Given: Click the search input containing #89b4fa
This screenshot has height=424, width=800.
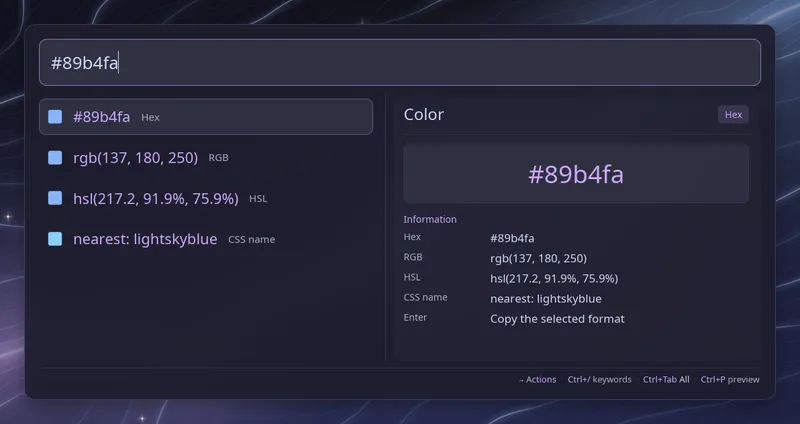Looking at the screenshot, I should [399, 62].
